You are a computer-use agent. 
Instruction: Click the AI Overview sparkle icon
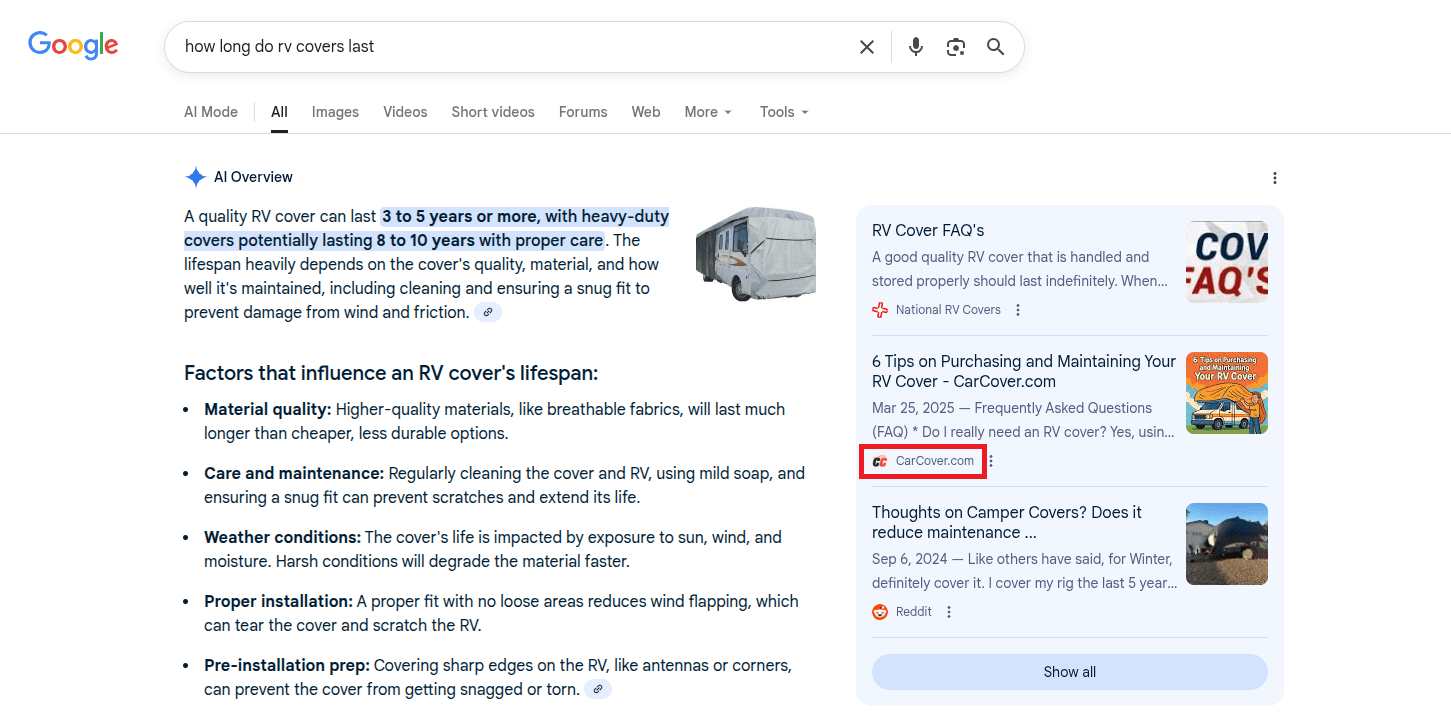195,177
